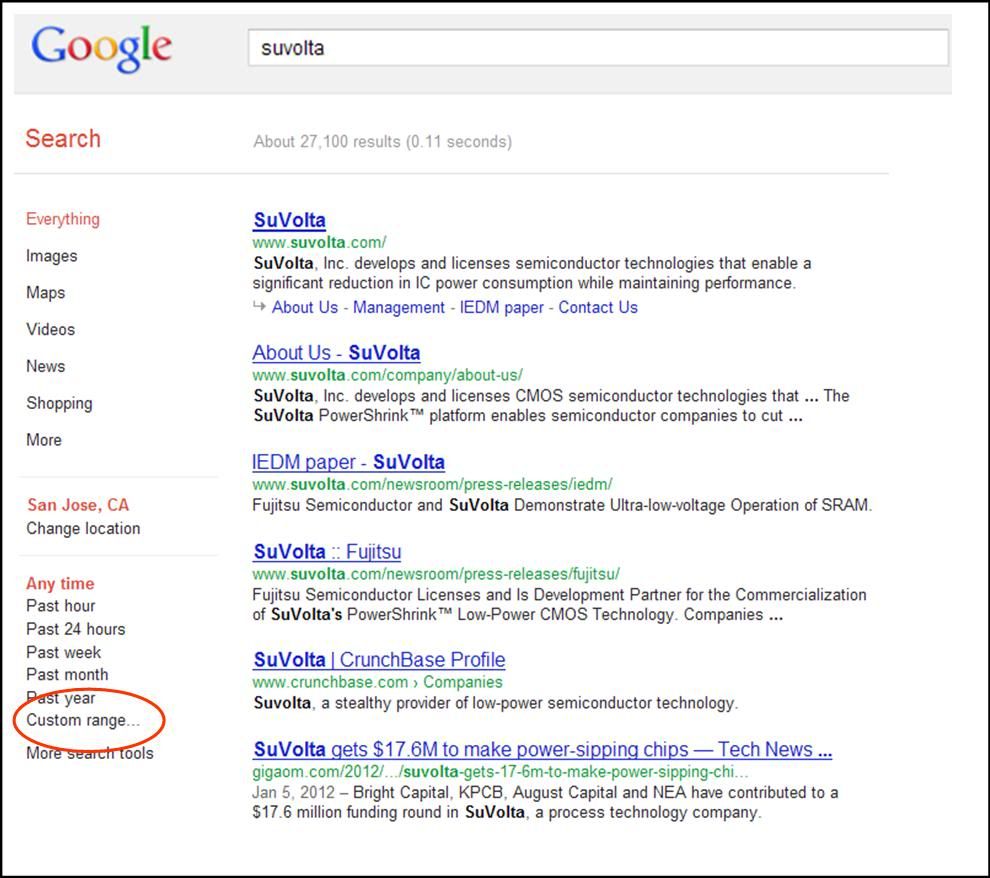Viewport: 990px width, 878px height.
Task: Expand More search categories
Action: coord(44,440)
